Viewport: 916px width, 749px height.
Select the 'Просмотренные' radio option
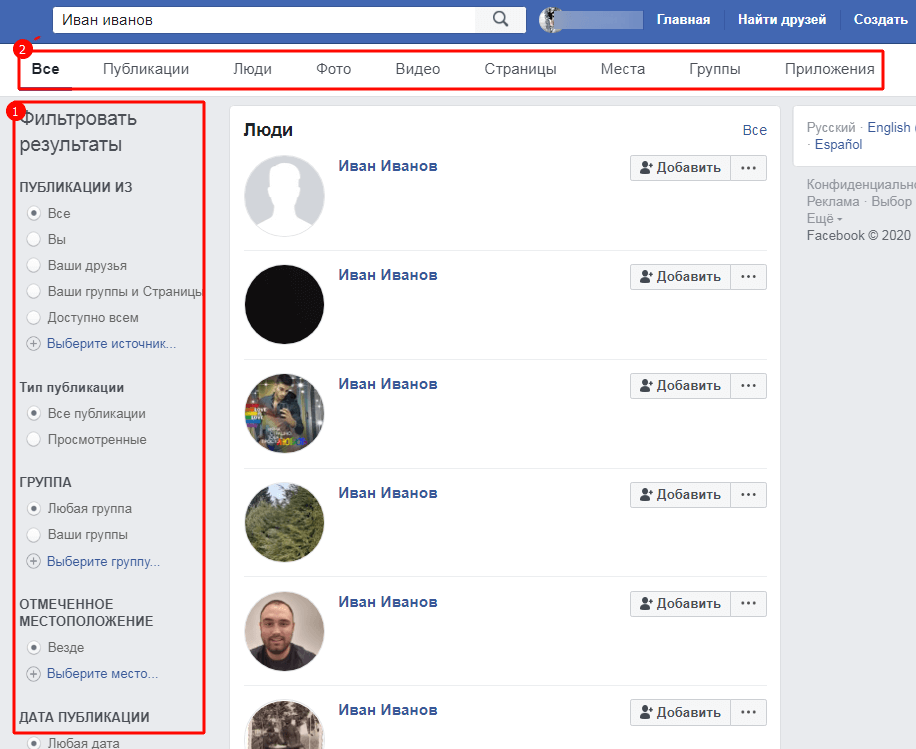33,440
